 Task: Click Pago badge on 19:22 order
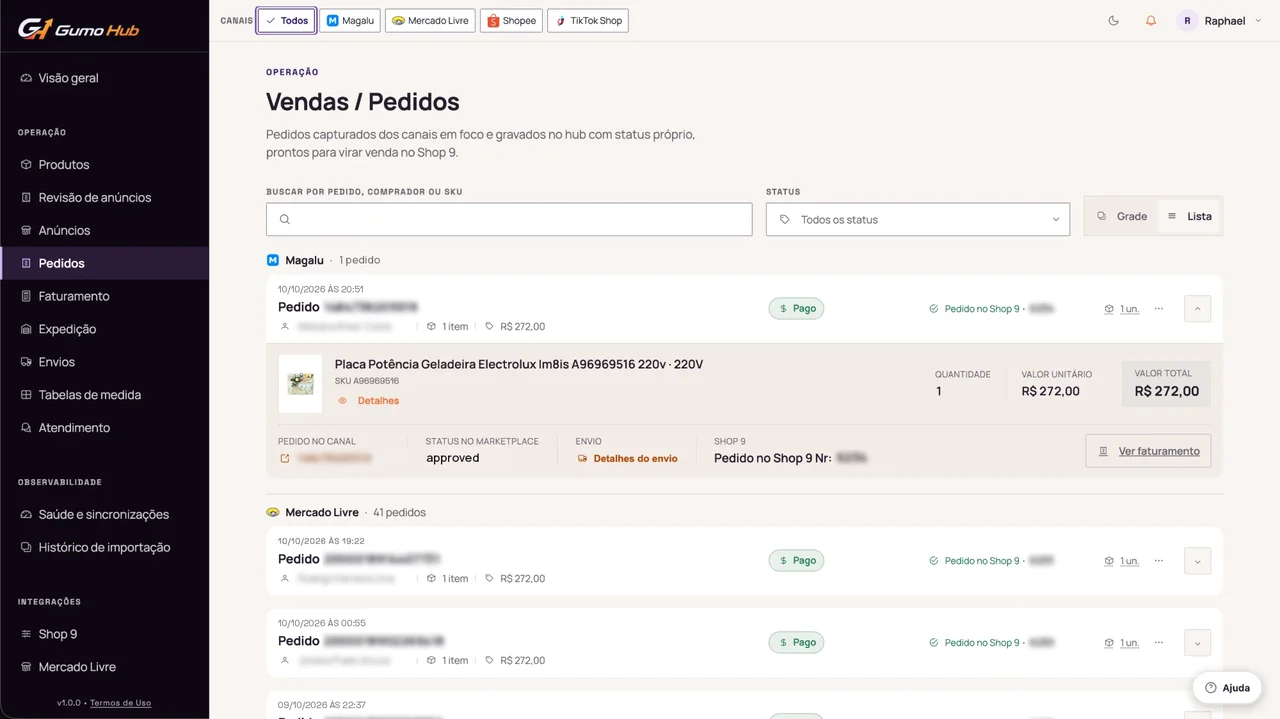(x=797, y=561)
